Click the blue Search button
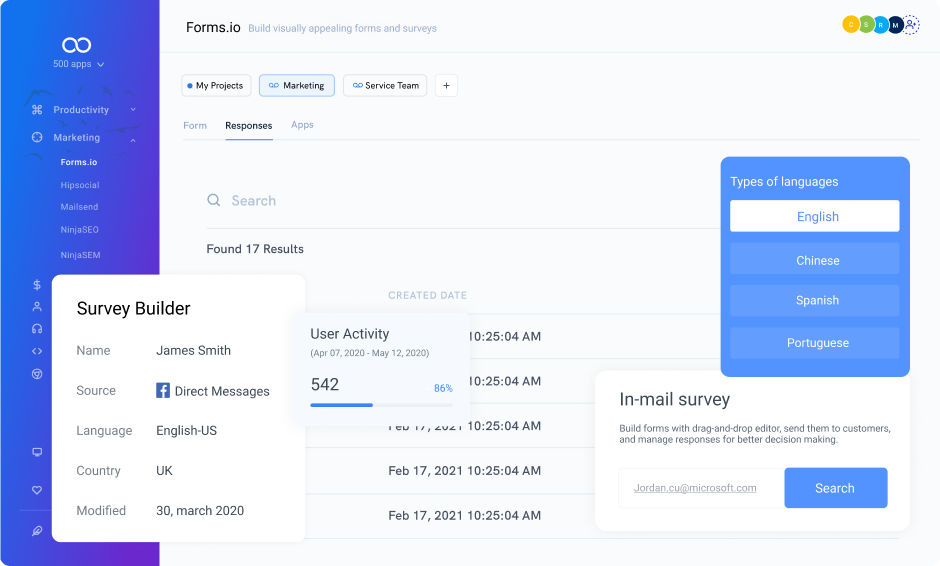This screenshot has width=940, height=566. click(x=836, y=488)
